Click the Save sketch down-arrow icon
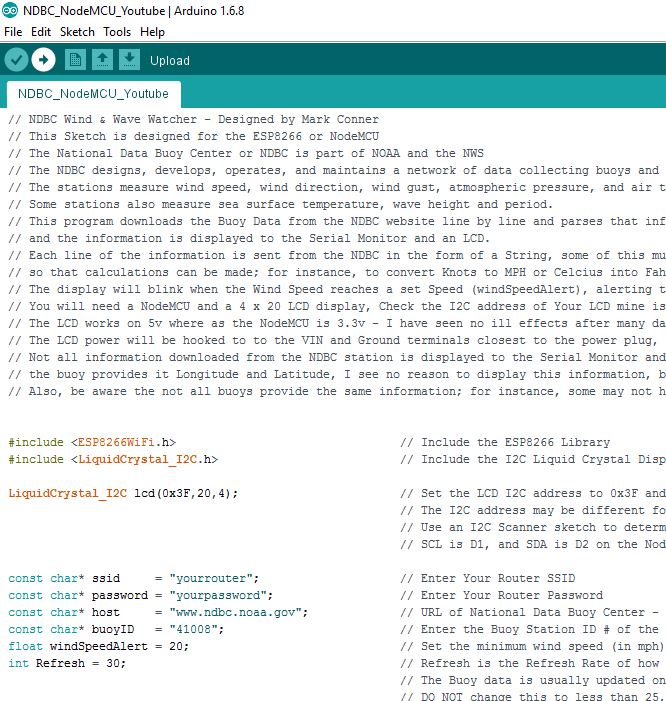 pyautogui.click(x=129, y=60)
